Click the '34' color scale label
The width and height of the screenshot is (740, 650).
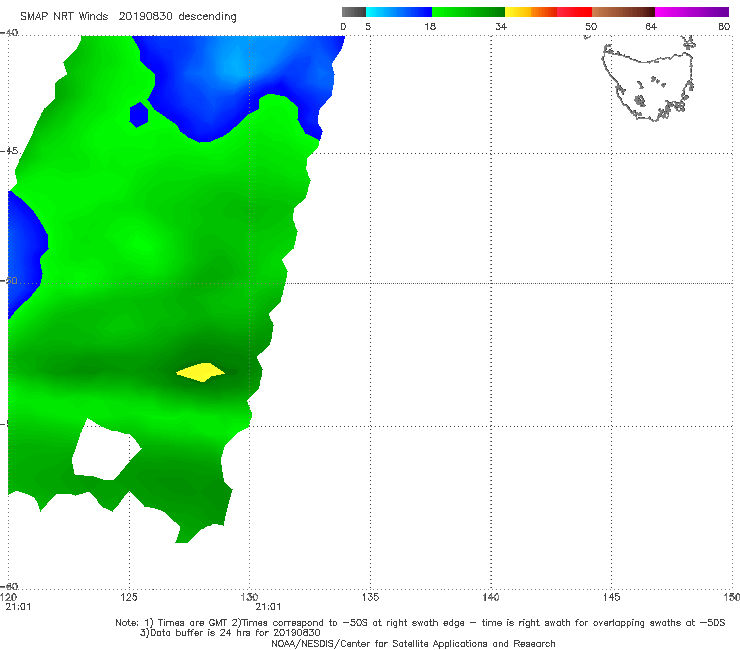coord(501,27)
